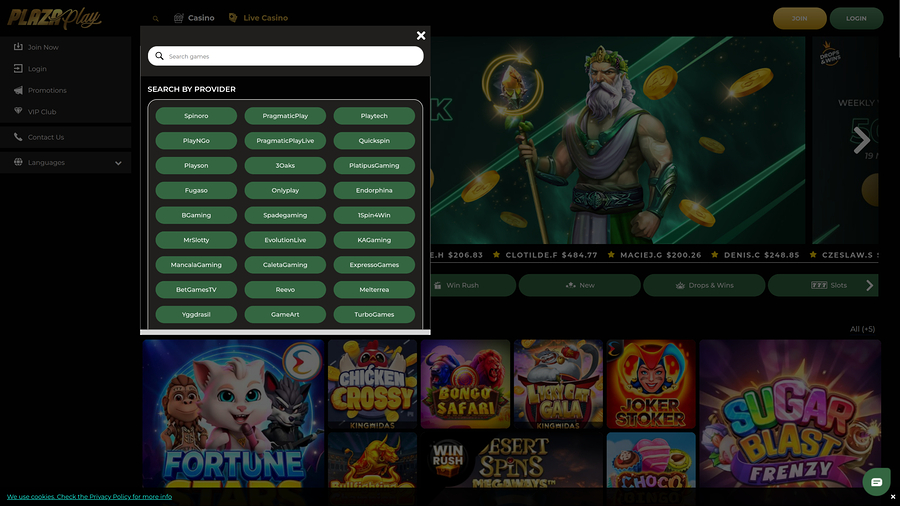The image size is (900, 506).
Task: Click the green LOGIN button
Action: click(x=856, y=18)
